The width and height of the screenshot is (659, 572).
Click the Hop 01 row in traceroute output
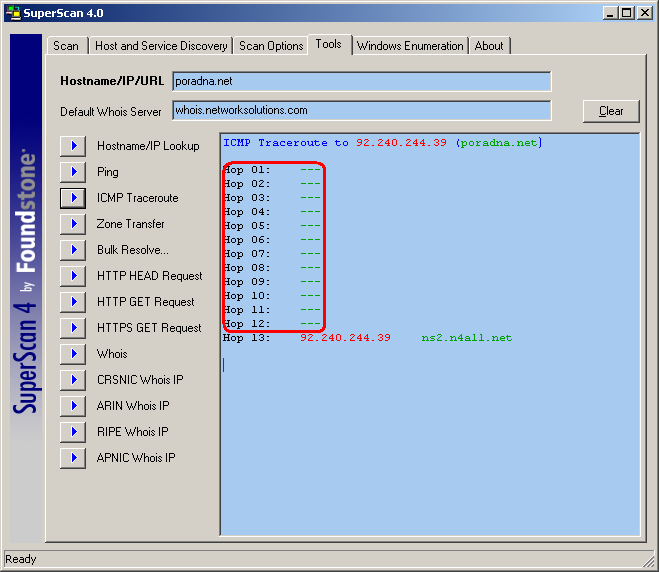click(x=272, y=170)
